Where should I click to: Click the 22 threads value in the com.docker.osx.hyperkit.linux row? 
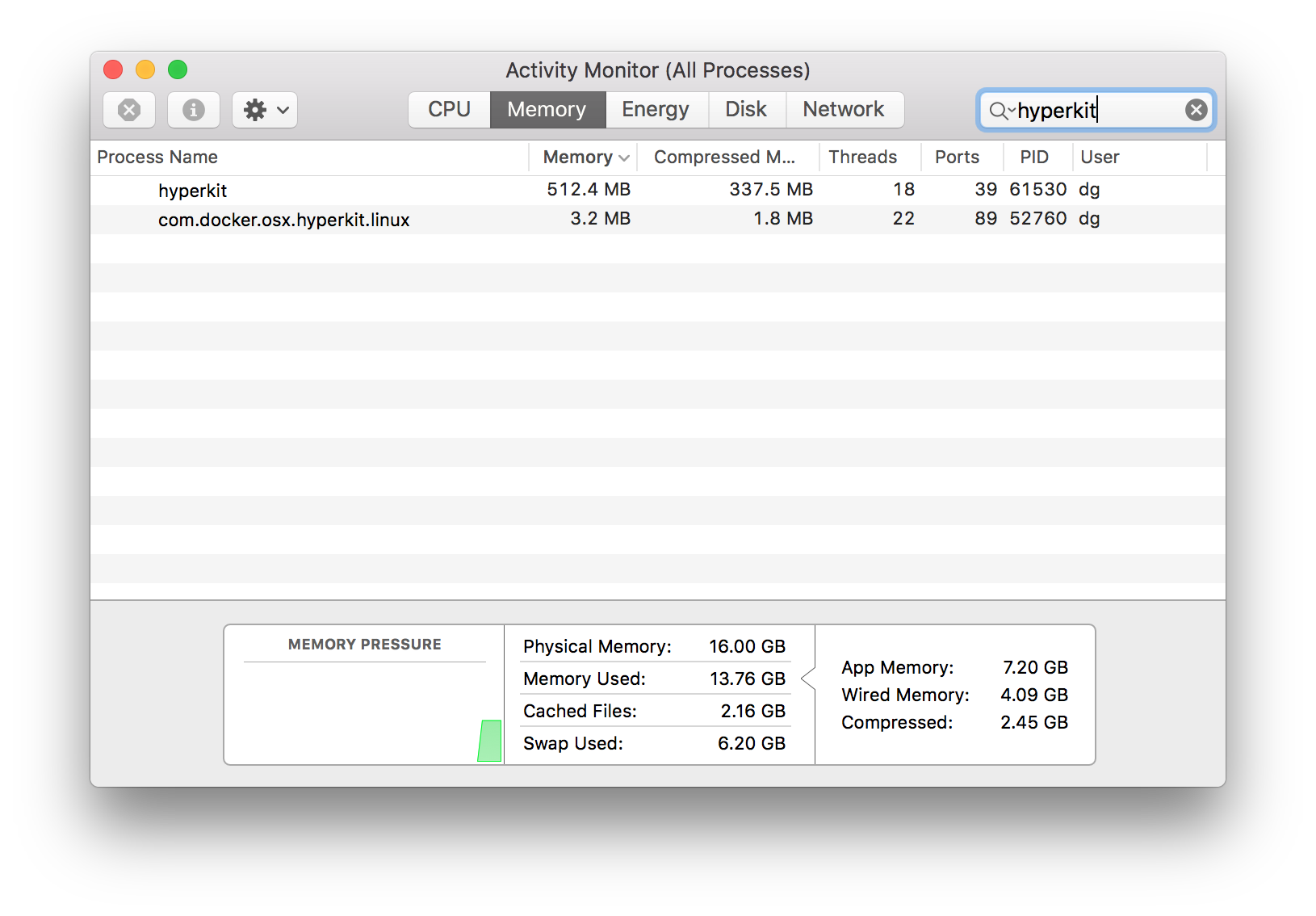[x=904, y=219]
